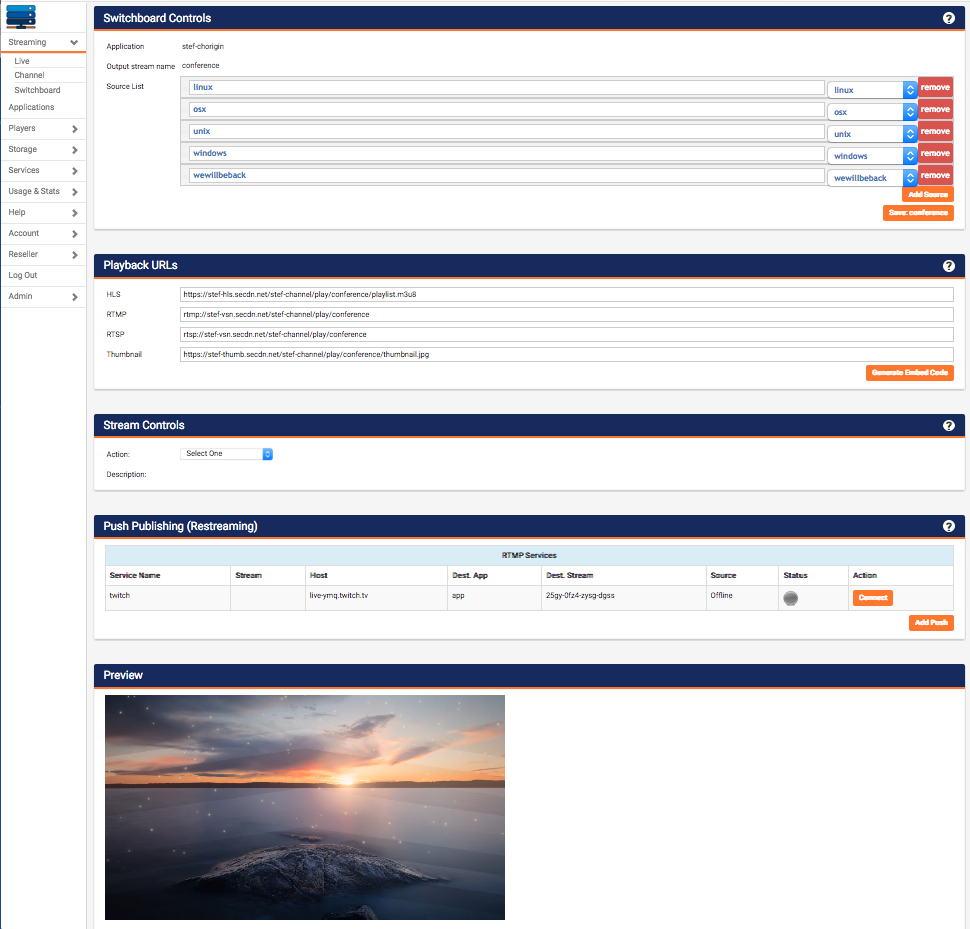Viewport: 970px width, 929px height.
Task: Open the wewillbeback source dropdown
Action: tap(871, 178)
